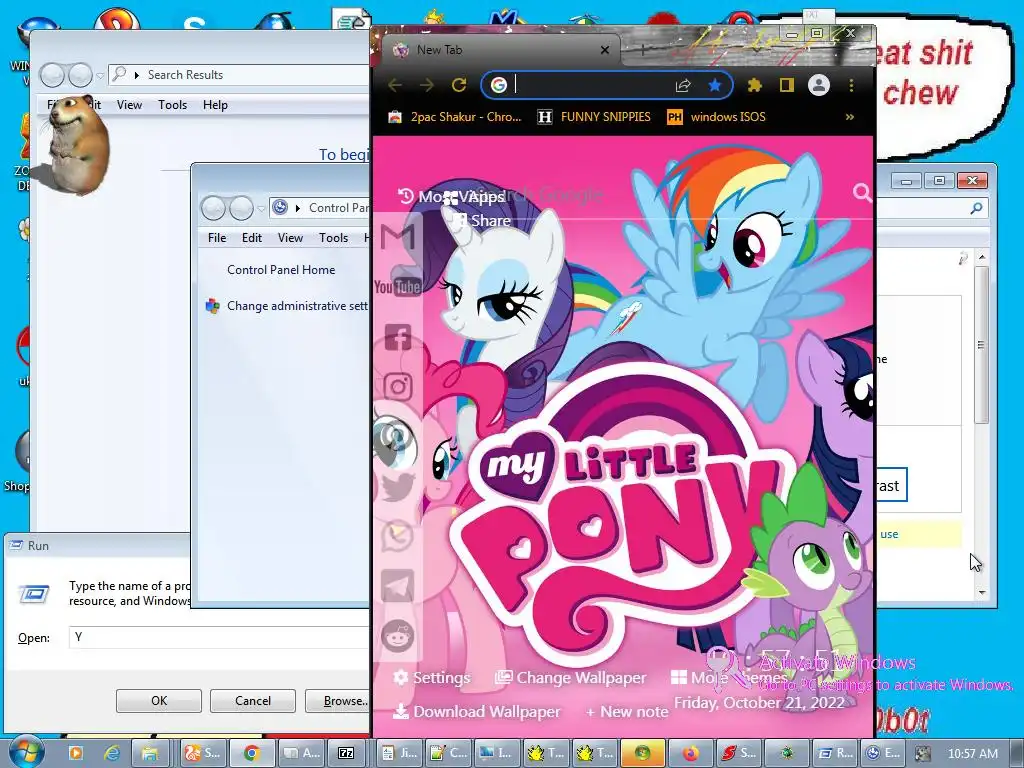Open Settings on new tab page
This screenshot has width=1024, height=768.
coord(432,678)
